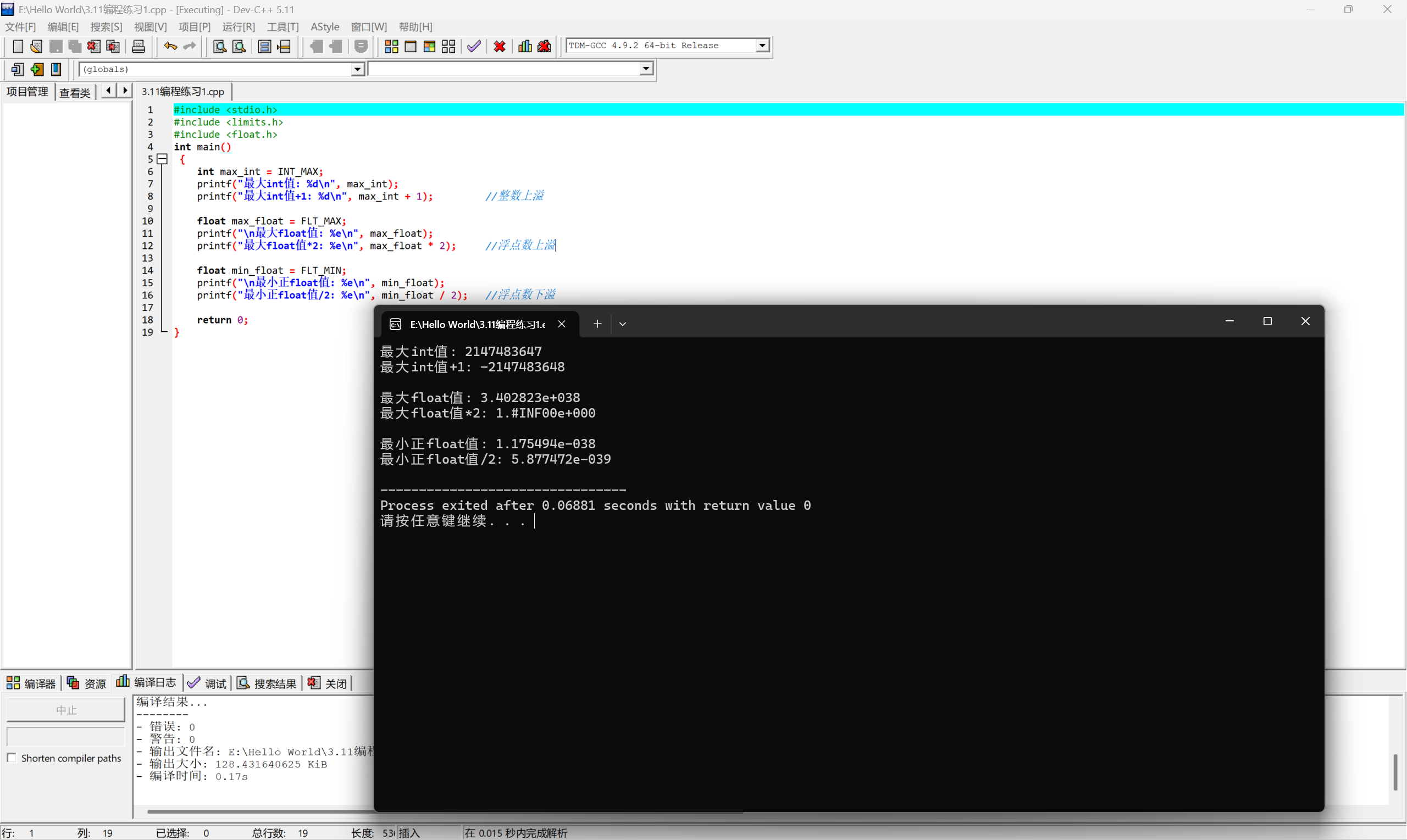Open the TDM-GCC compiler selection dropdown

[762, 45]
